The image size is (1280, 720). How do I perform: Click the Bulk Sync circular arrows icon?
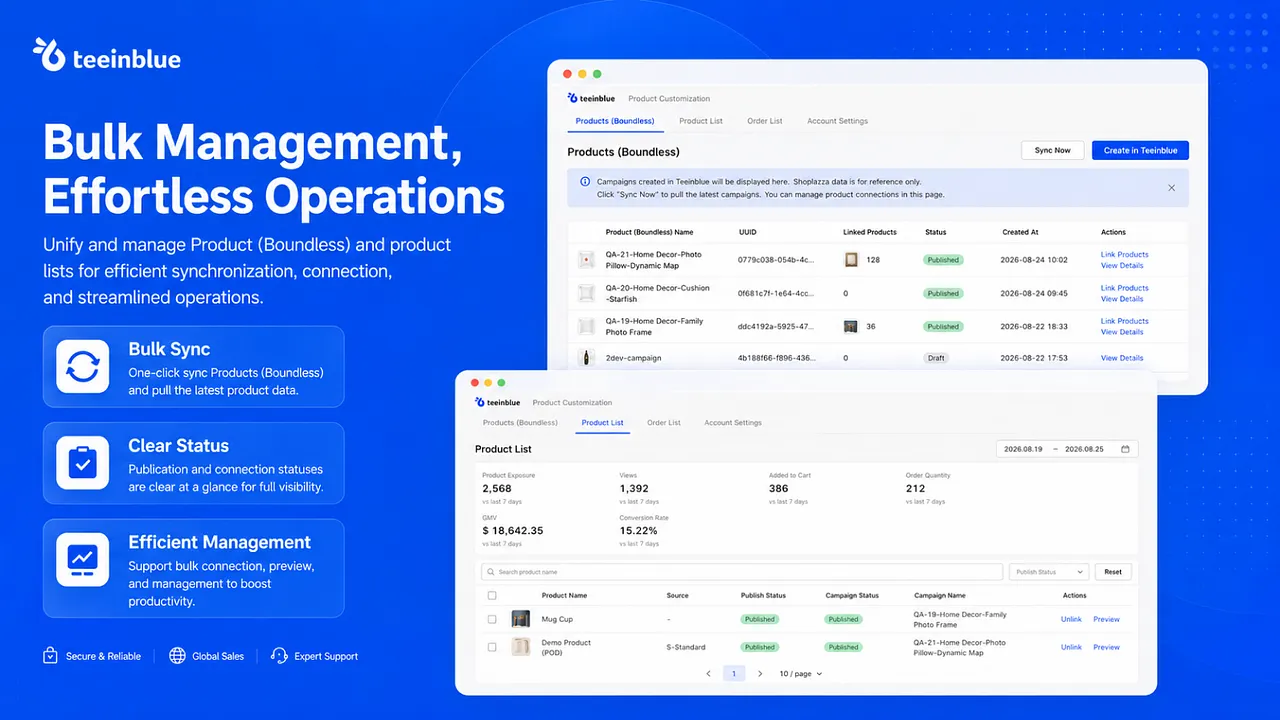click(83, 366)
